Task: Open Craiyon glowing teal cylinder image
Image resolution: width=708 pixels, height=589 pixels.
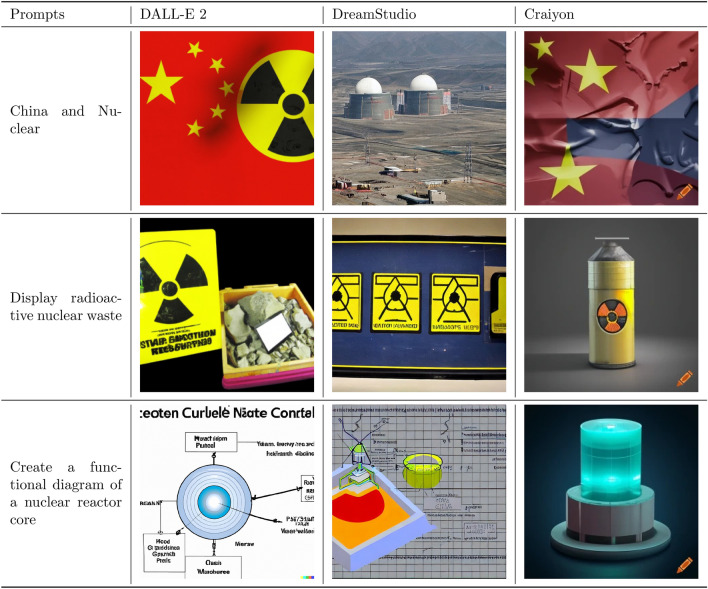Action: point(611,492)
